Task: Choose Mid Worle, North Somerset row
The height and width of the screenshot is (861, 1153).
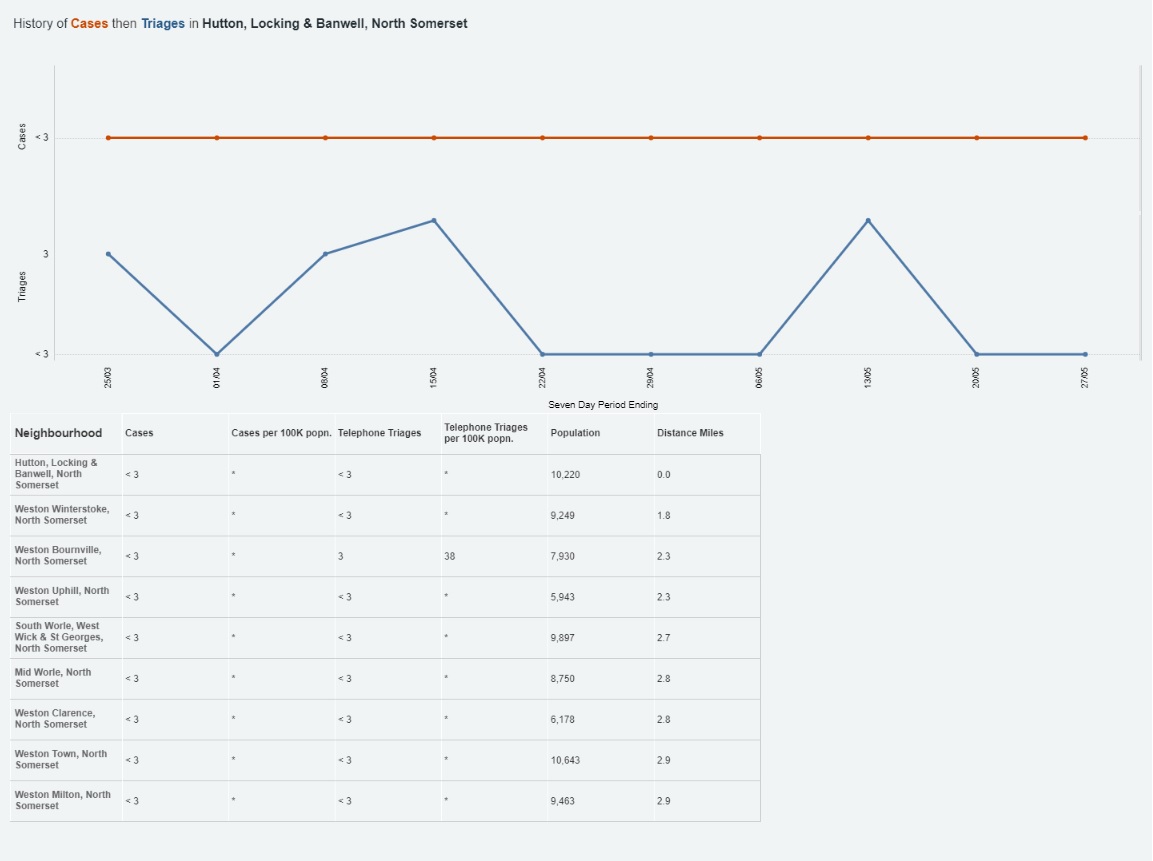Action: point(53,678)
